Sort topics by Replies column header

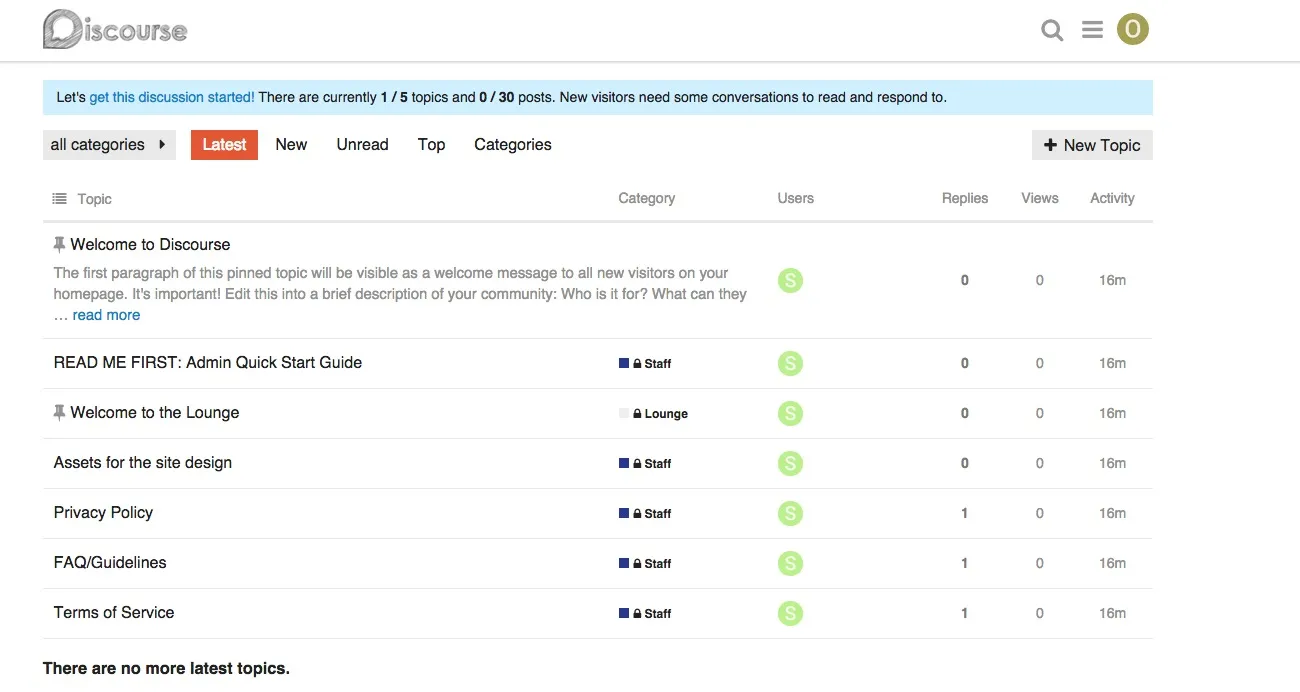tap(964, 199)
